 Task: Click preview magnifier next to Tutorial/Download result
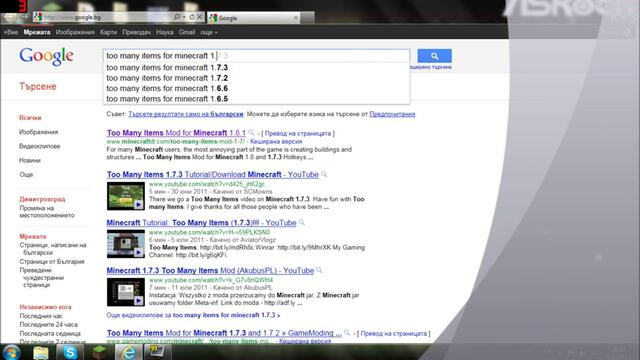coord(324,174)
